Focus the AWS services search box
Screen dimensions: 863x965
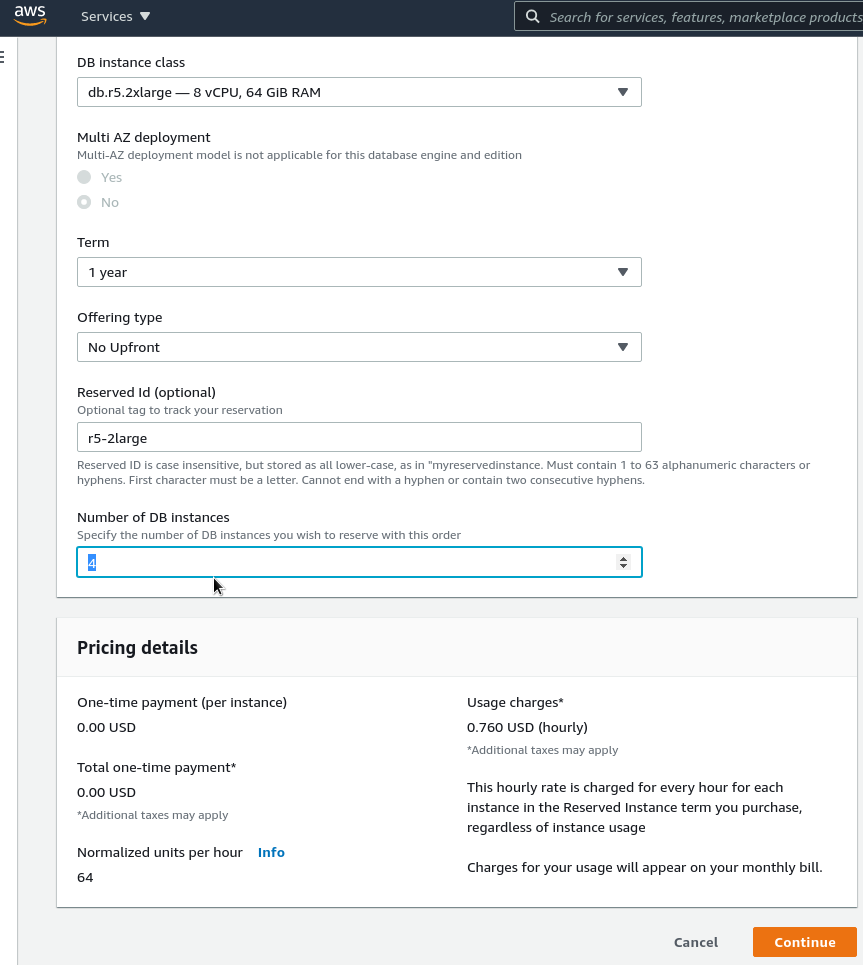[x=689, y=17]
